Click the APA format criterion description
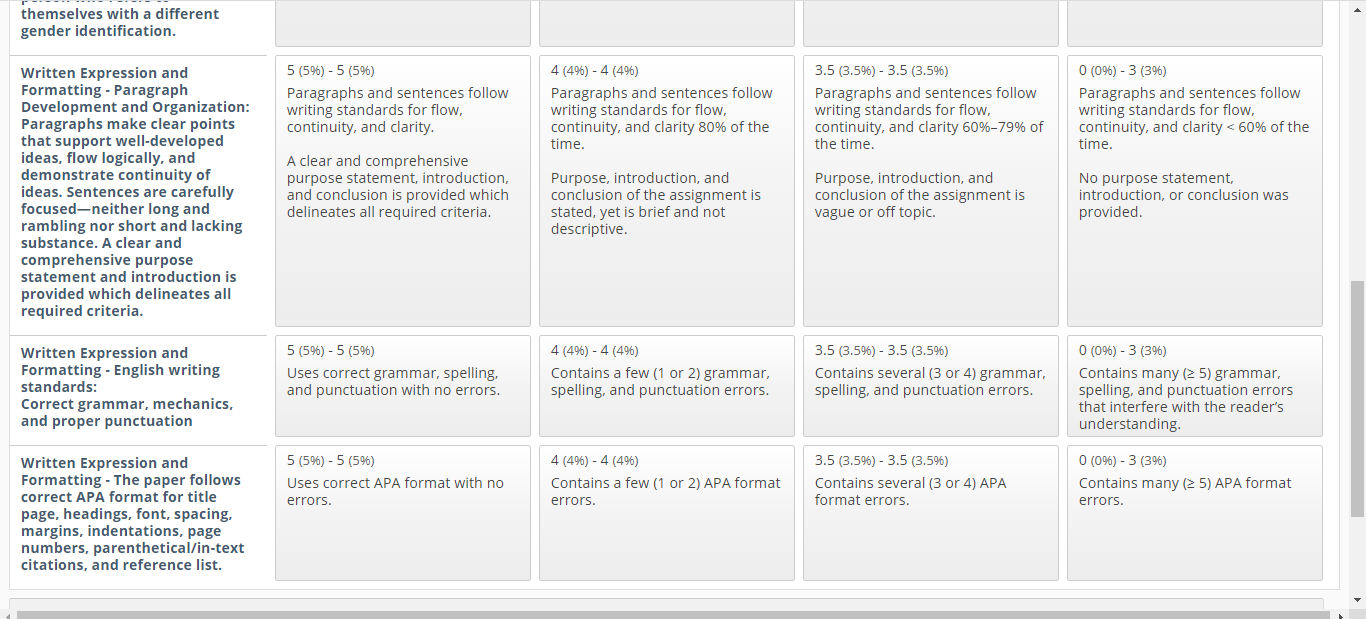Image resolution: width=1366 pixels, height=619 pixels. [132, 514]
